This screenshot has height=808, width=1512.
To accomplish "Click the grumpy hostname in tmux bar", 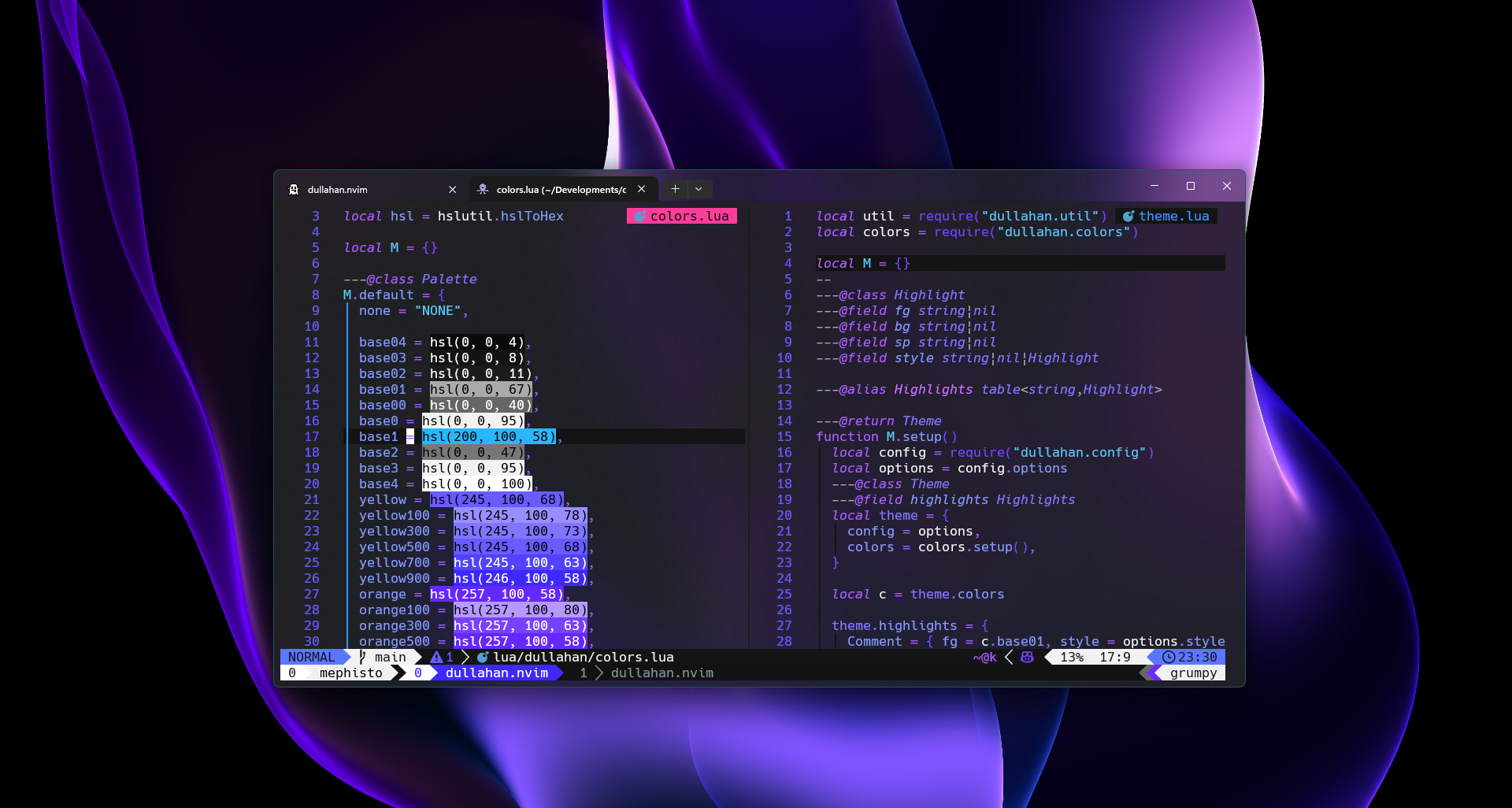I will 1194,673.
